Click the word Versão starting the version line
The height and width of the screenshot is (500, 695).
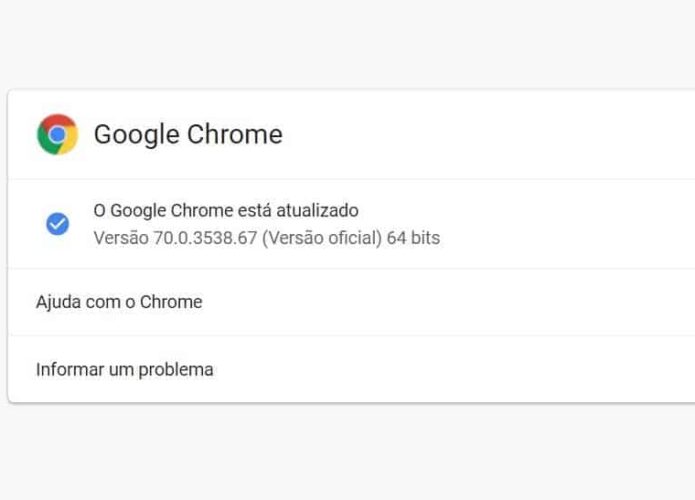[121, 238]
